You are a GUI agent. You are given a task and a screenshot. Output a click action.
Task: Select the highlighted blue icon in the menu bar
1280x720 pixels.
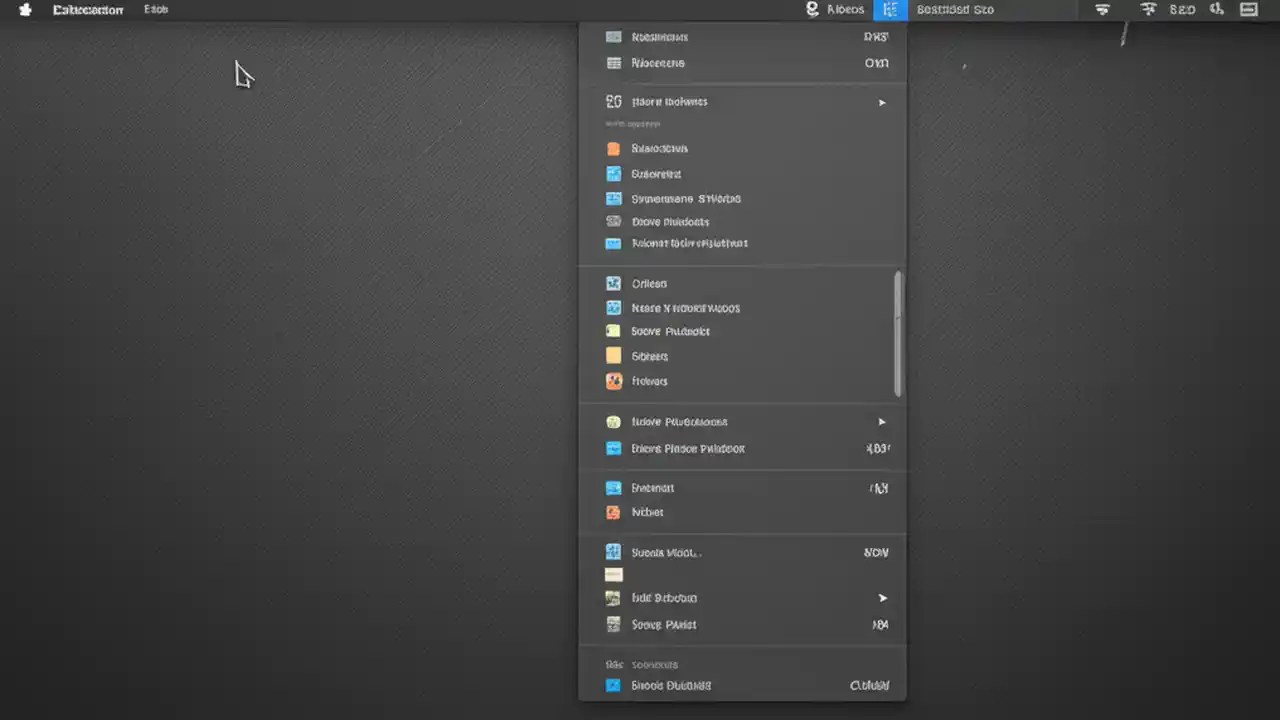[x=890, y=9]
